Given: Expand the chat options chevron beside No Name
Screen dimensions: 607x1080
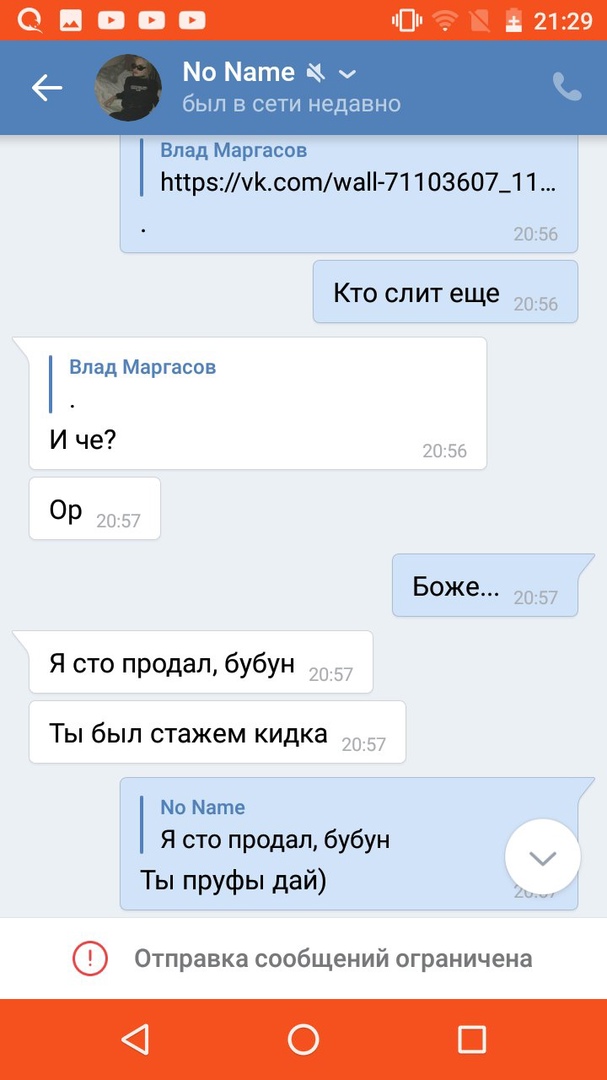Looking at the screenshot, I should point(348,73).
